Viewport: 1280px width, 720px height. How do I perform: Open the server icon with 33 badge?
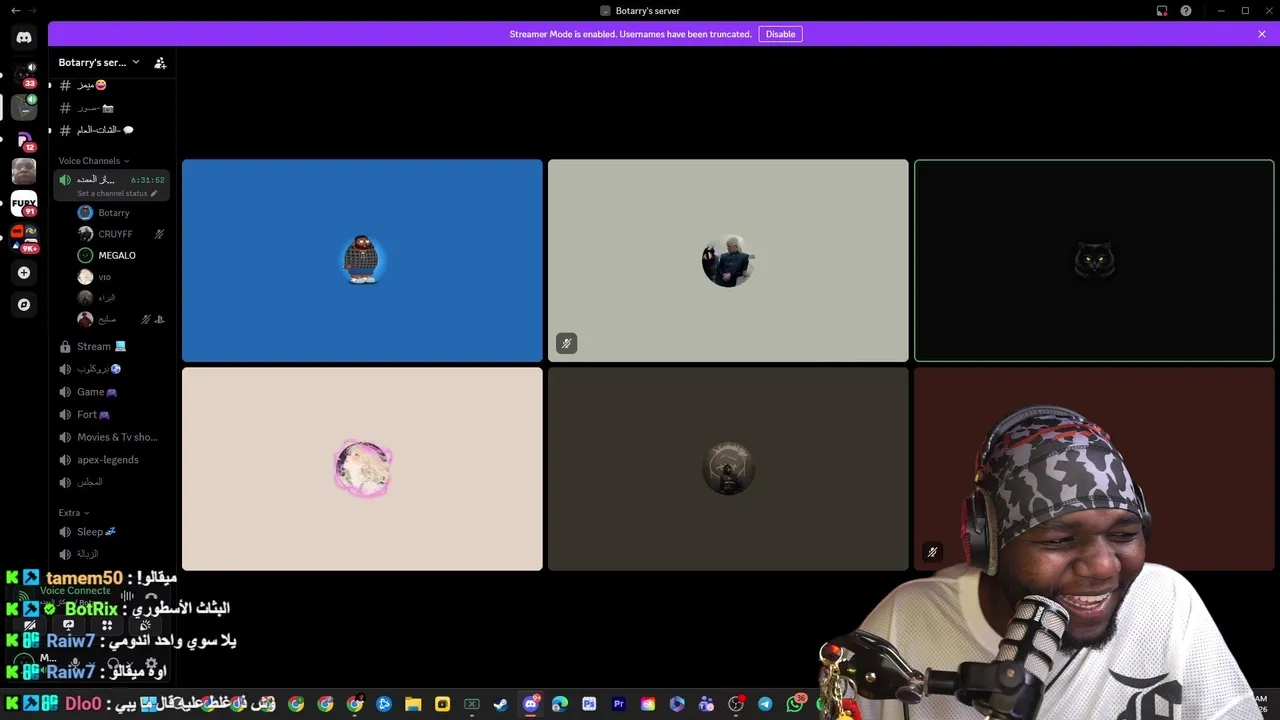pyautogui.click(x=24, y=74)
